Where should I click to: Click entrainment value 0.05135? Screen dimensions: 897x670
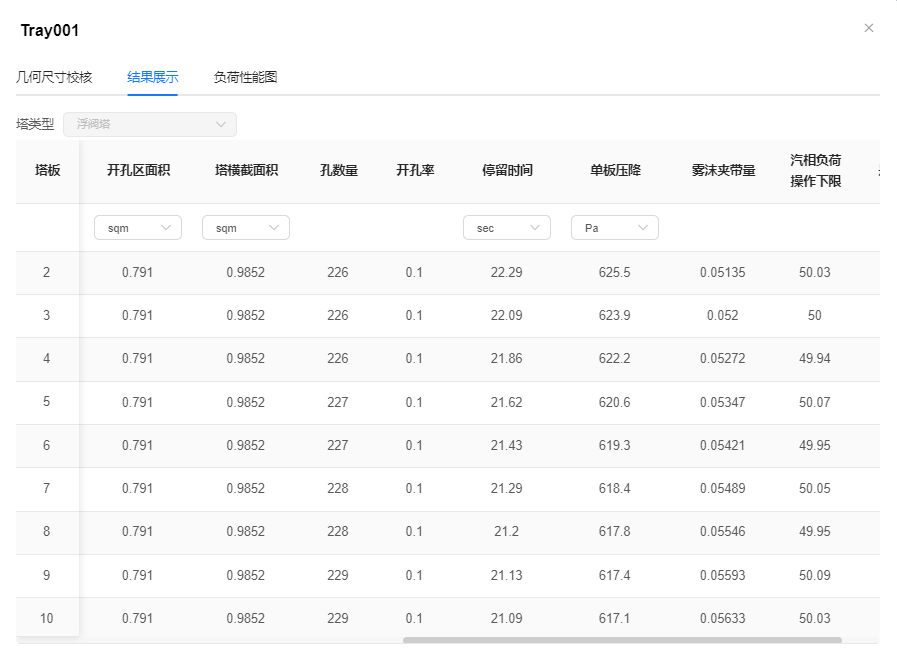coord(723,272)
